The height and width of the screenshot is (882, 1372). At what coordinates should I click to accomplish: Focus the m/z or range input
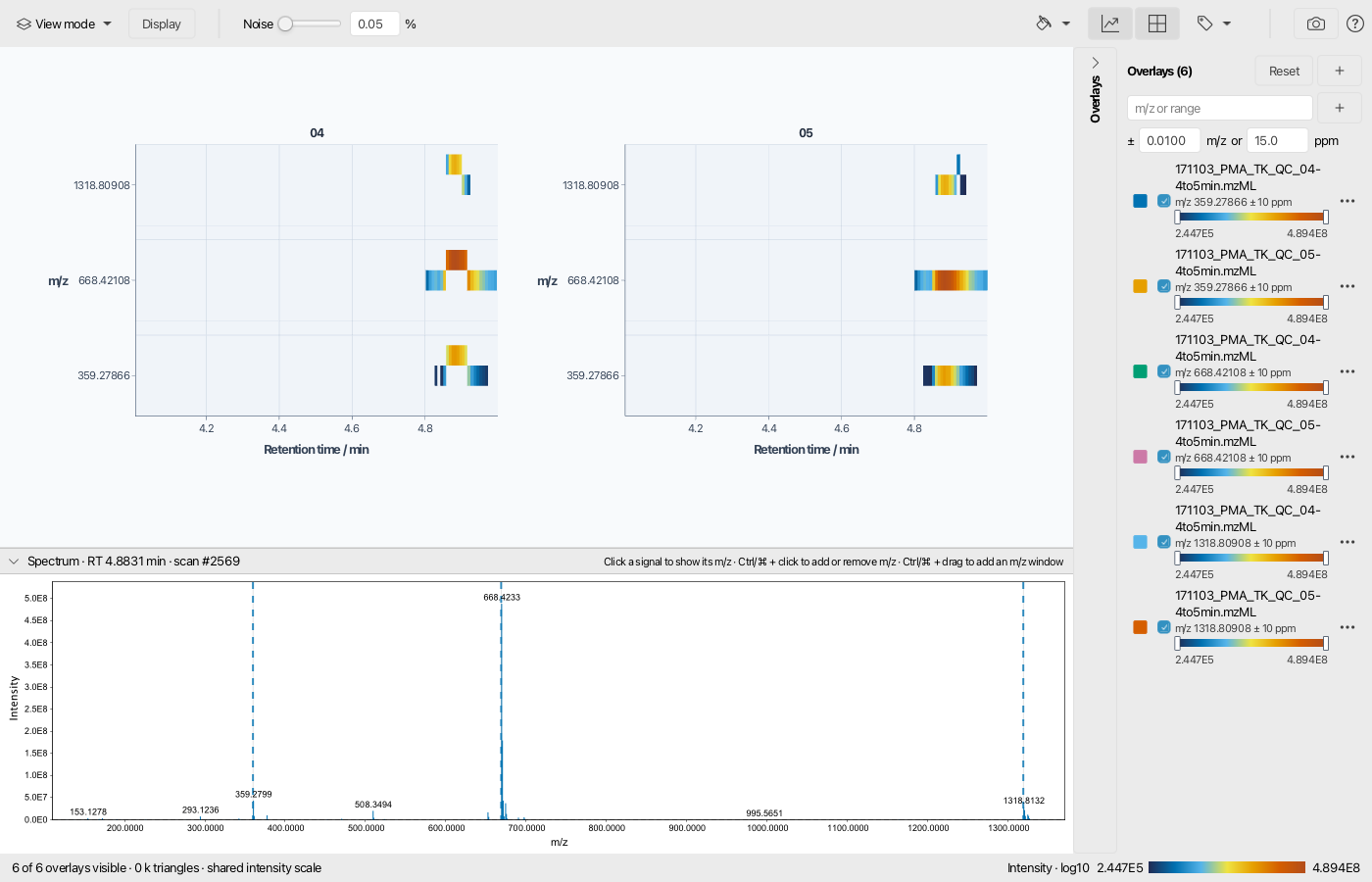click(1220, 108)
